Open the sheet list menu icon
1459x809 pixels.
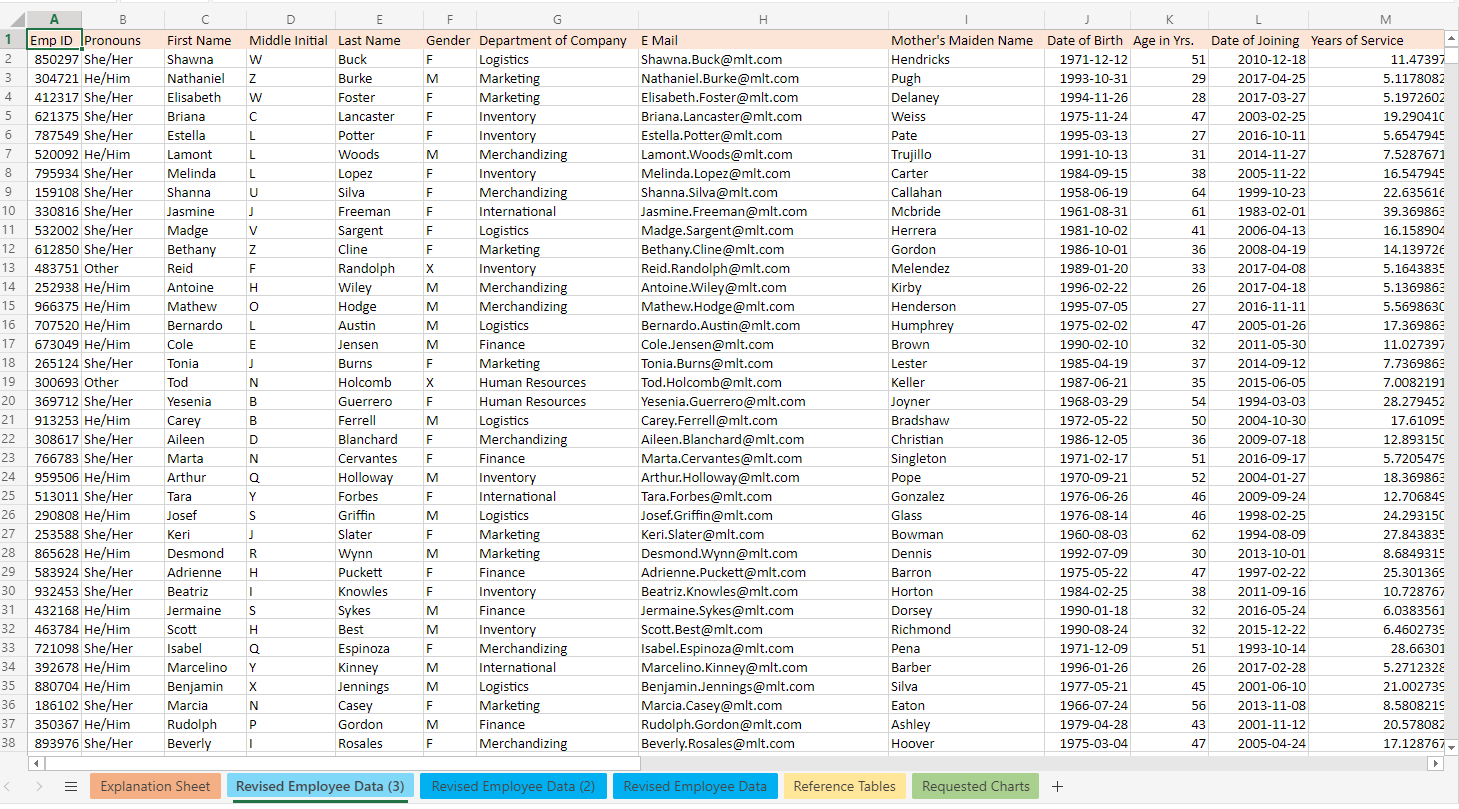[x=70, y=786]
